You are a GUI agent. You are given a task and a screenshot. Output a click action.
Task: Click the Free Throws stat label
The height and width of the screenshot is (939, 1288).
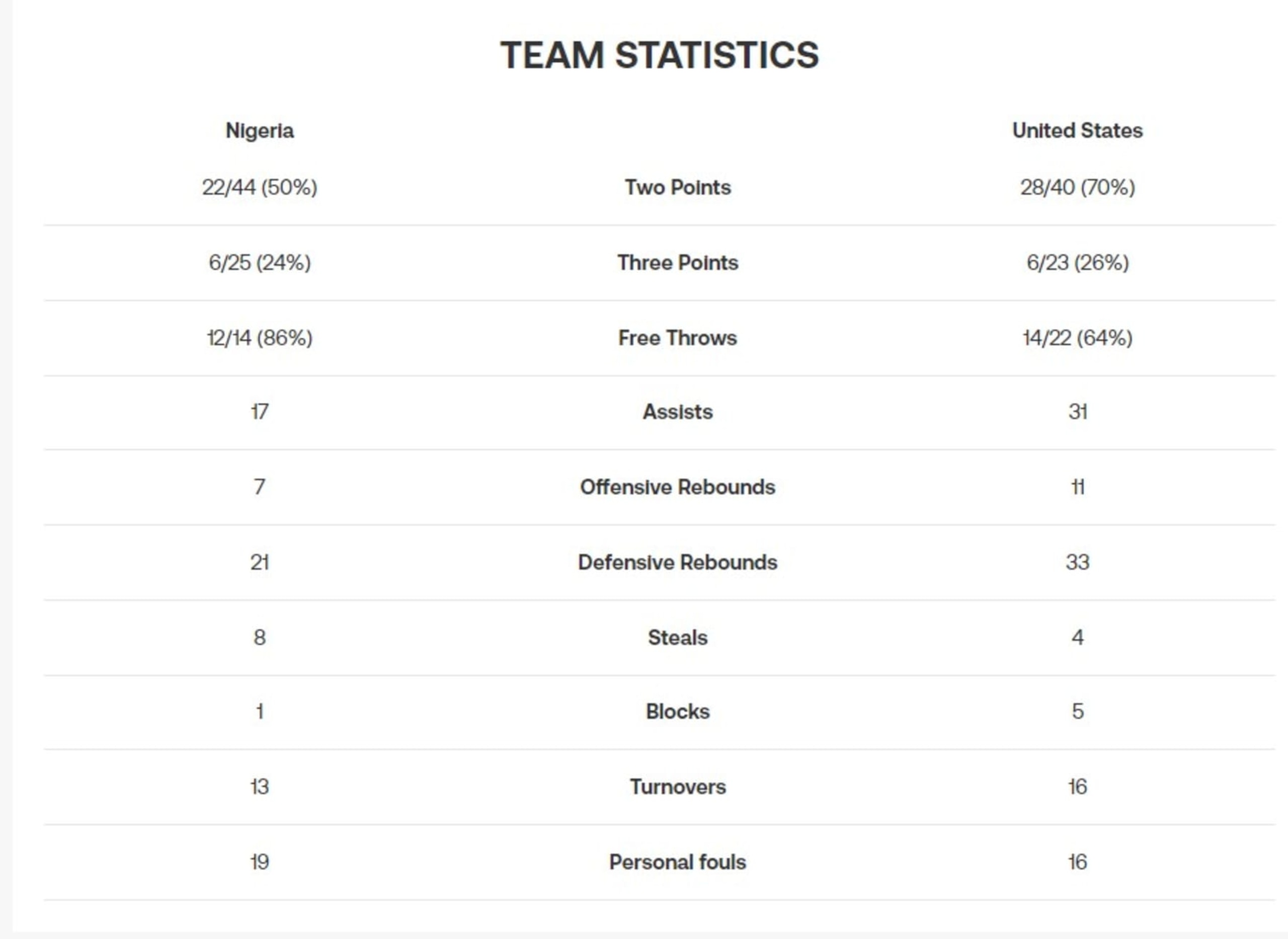tap(678, 338)
